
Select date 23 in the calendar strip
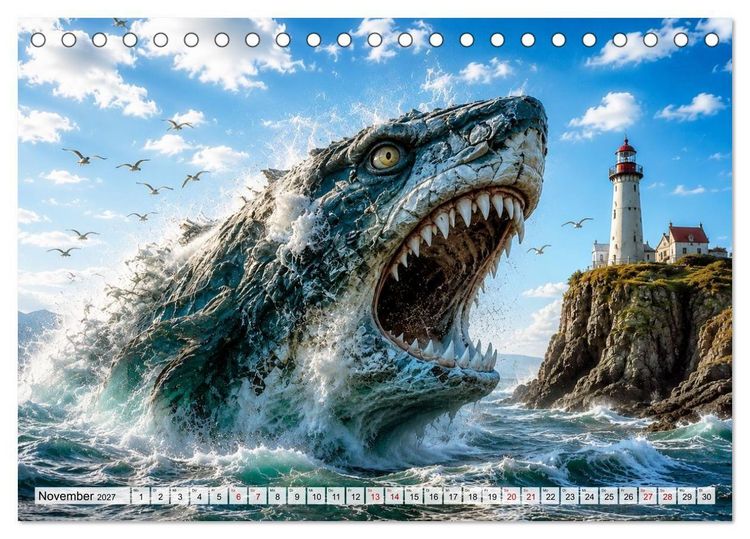570,496
